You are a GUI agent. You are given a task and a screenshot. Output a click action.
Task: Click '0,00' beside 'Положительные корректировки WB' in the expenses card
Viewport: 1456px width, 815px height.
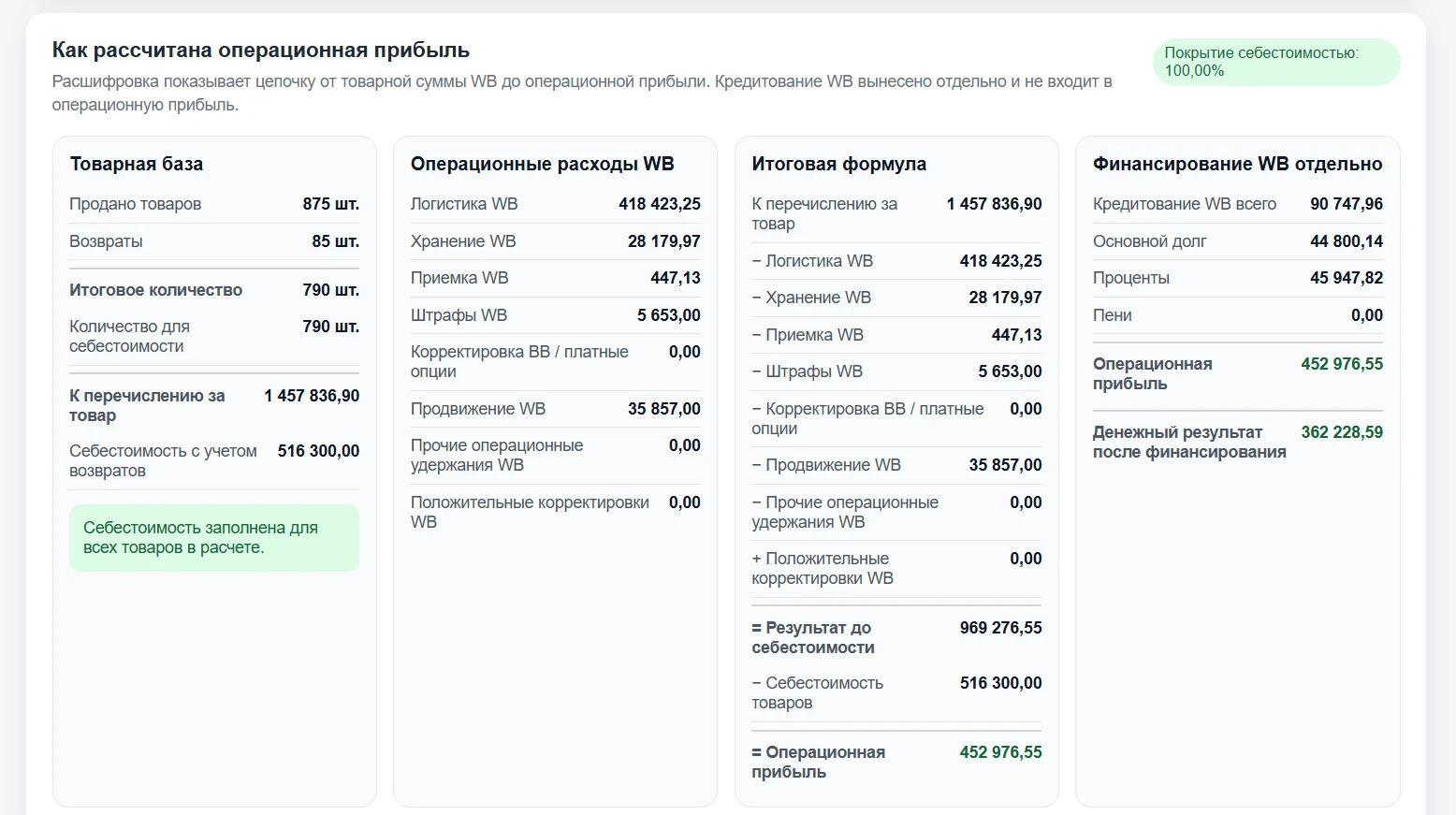[685, 502]
